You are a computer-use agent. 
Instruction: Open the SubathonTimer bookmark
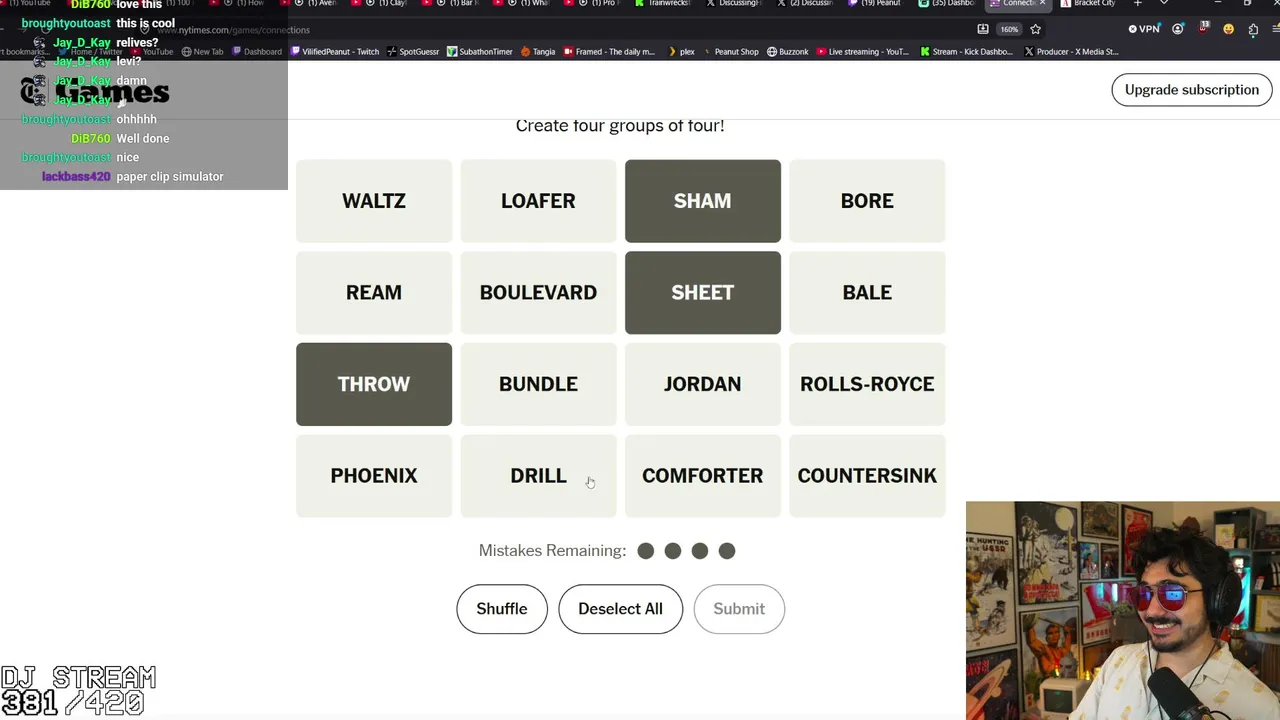[479, 52]
